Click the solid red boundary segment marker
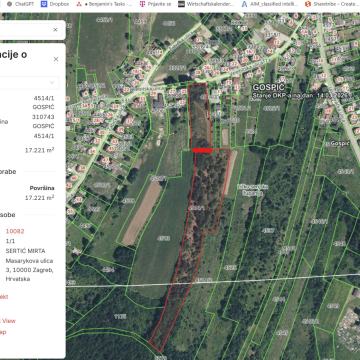The height and width of the screenshot is (360, 360). click(x=202, y=151)
